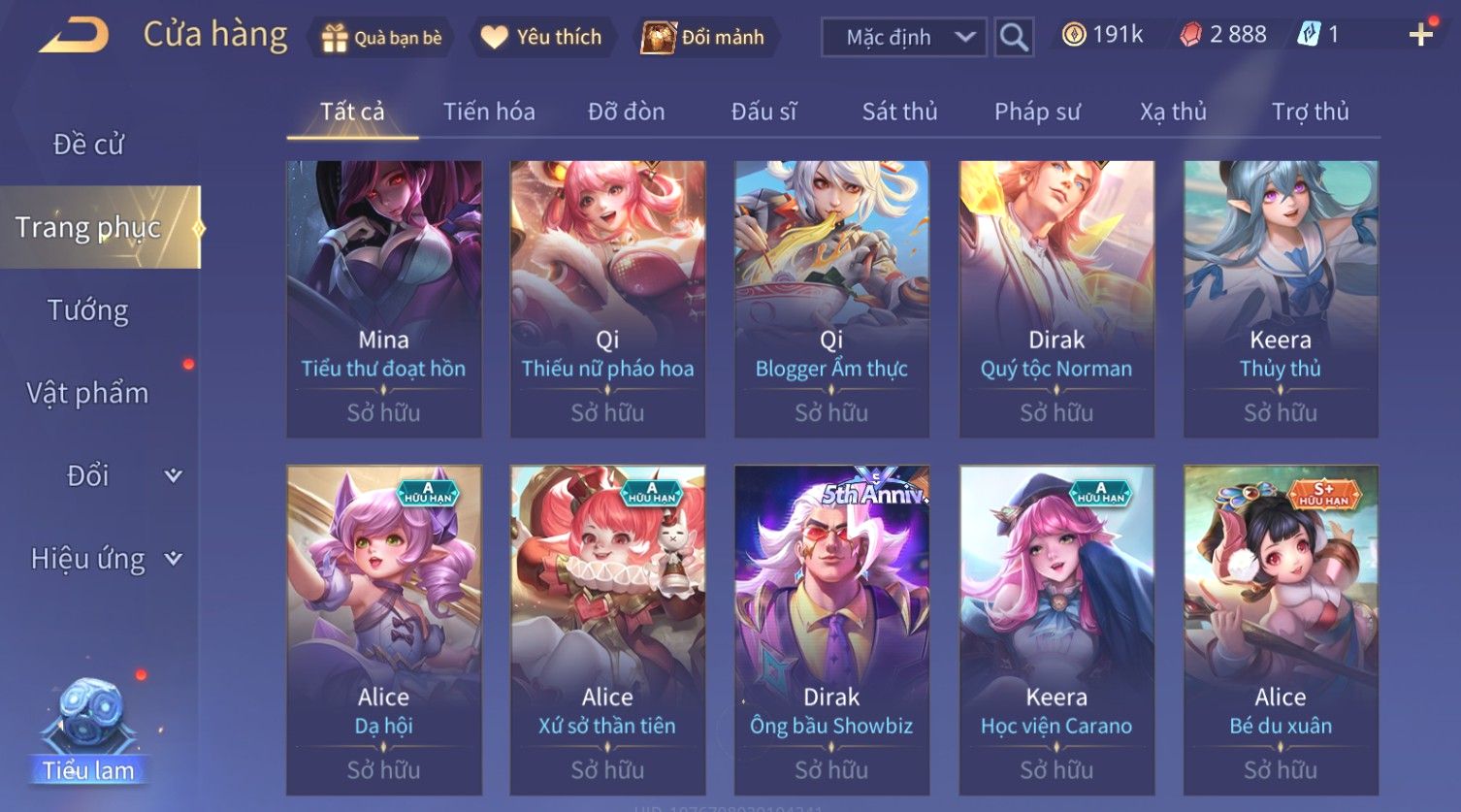Open Đổi mảnh fragment exchange
The height and width of the screenshot is (812, 1461).
tap(704, 37)
